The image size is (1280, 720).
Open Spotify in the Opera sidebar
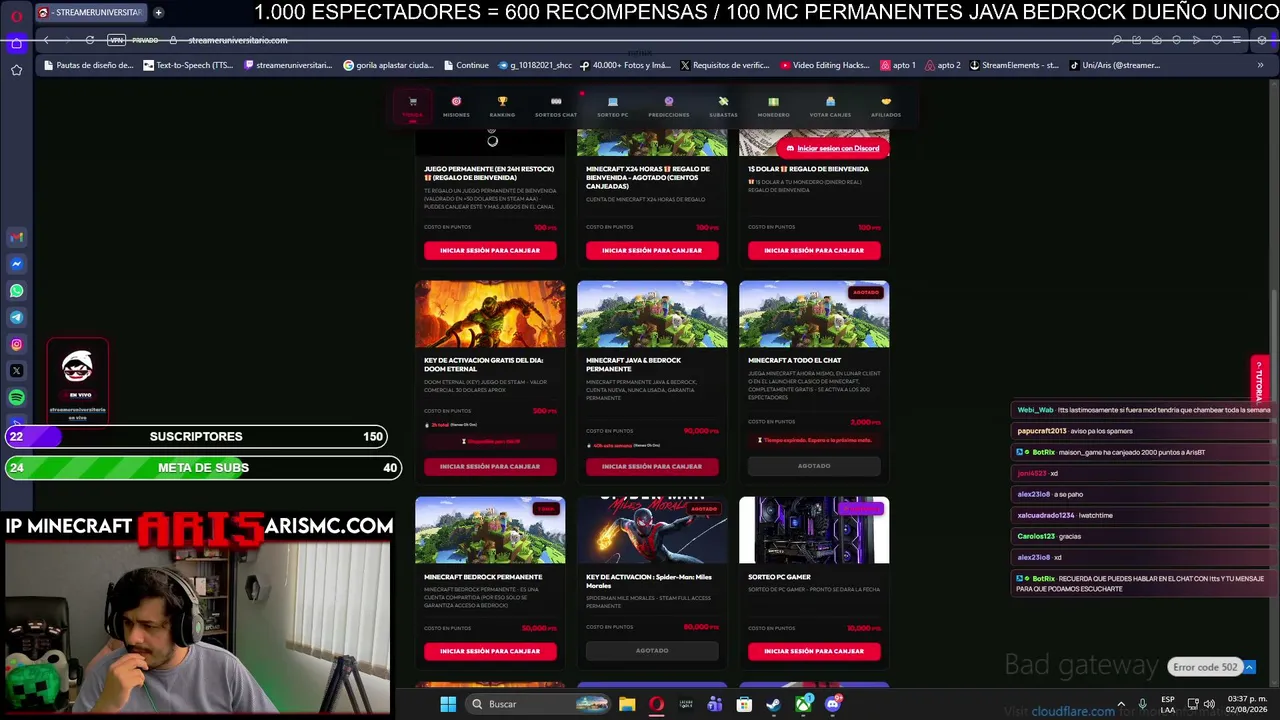click(x=16, y=398)
